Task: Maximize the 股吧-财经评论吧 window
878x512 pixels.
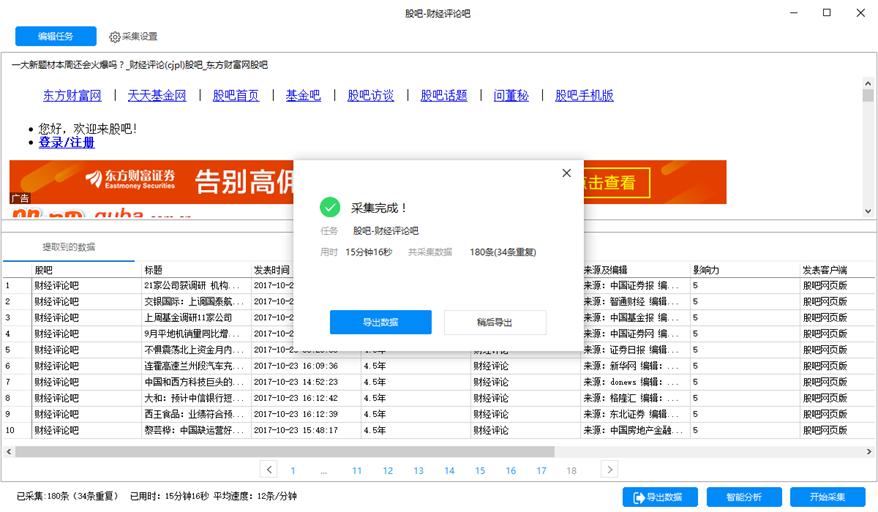Action: (x=826, y=13)
